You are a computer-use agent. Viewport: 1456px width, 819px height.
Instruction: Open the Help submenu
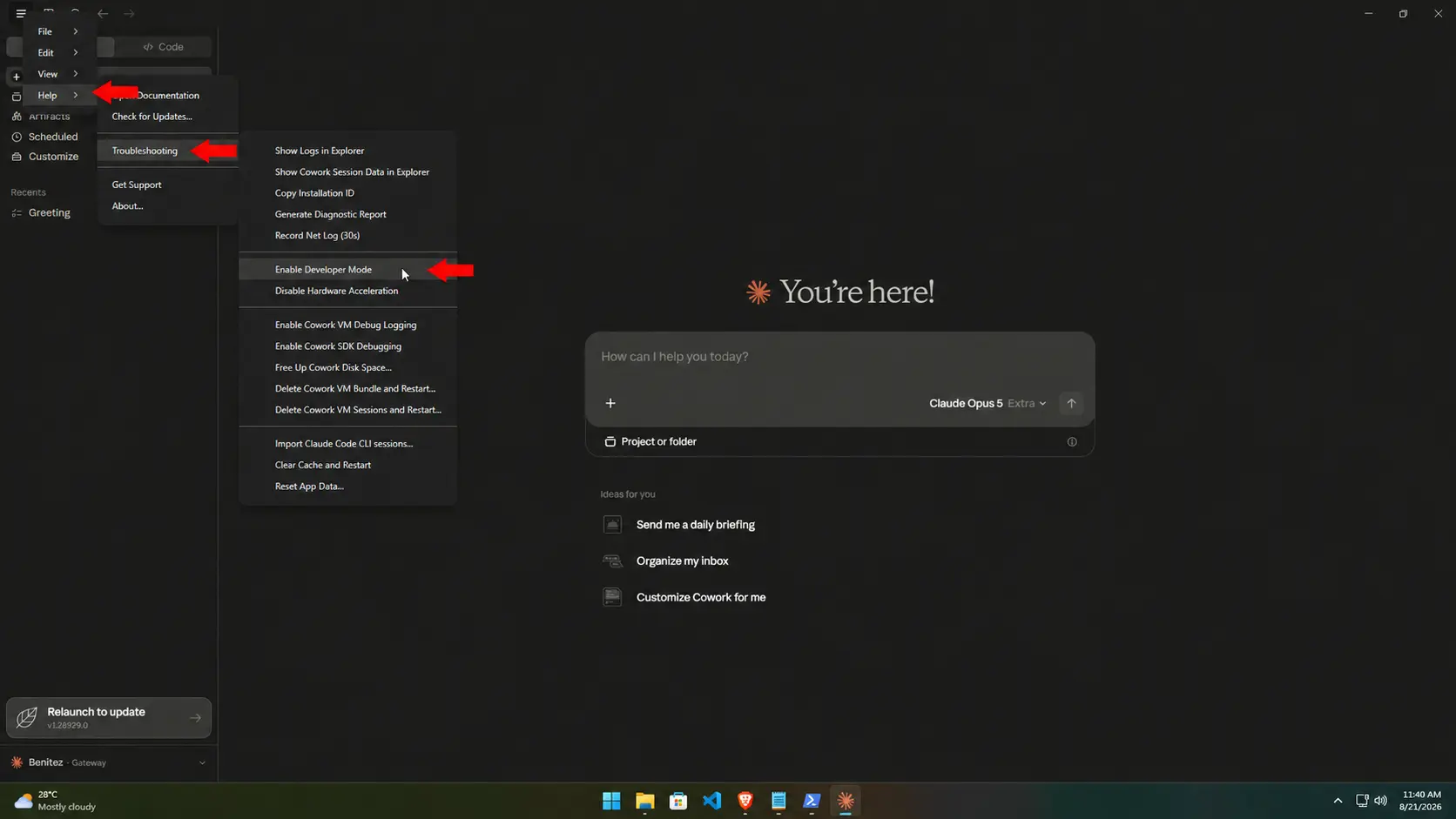click(58, 96)
